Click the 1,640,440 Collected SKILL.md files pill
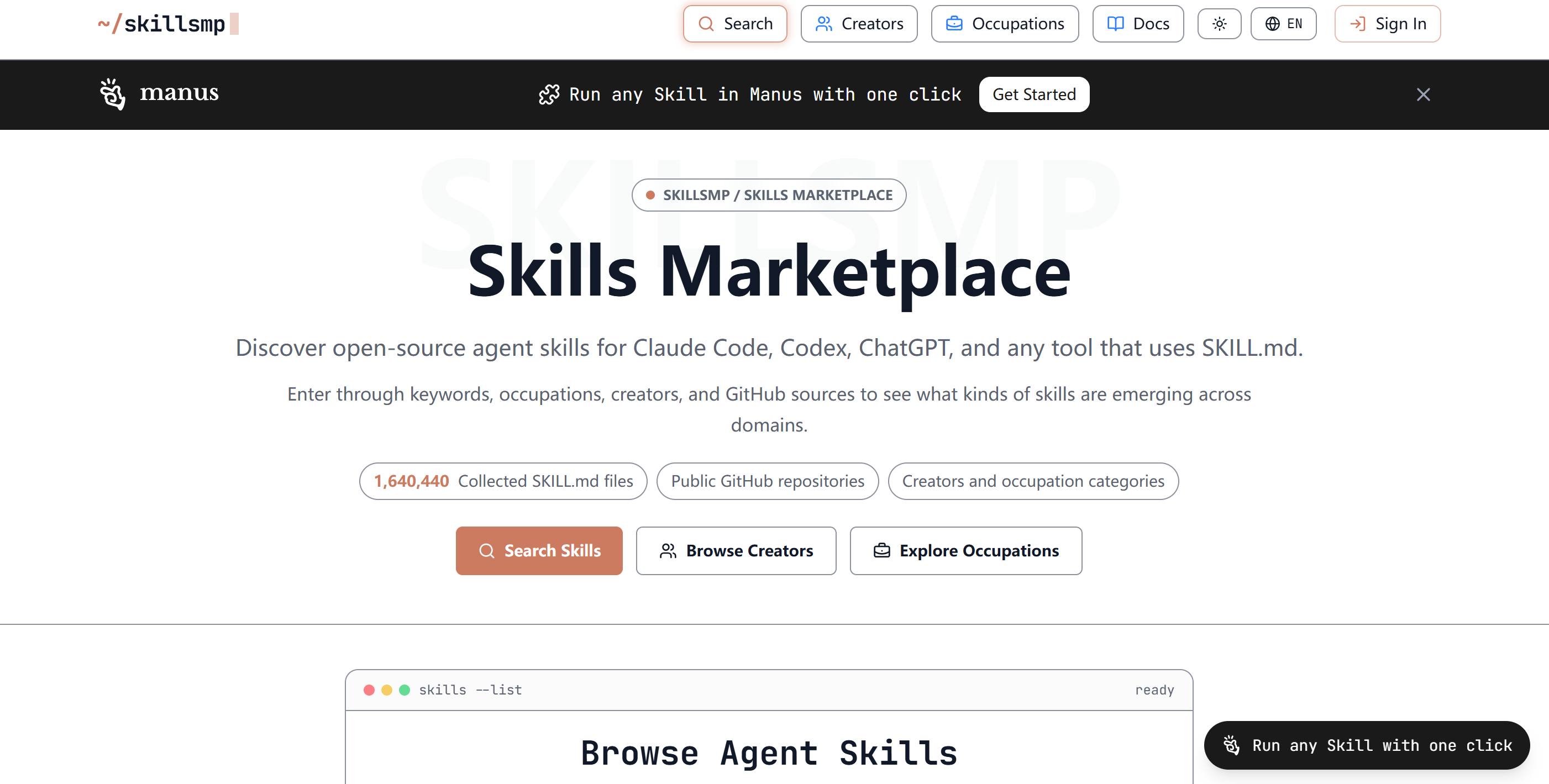The width and height of the screenshot is (1549, 784). click(x=503, y=481)
